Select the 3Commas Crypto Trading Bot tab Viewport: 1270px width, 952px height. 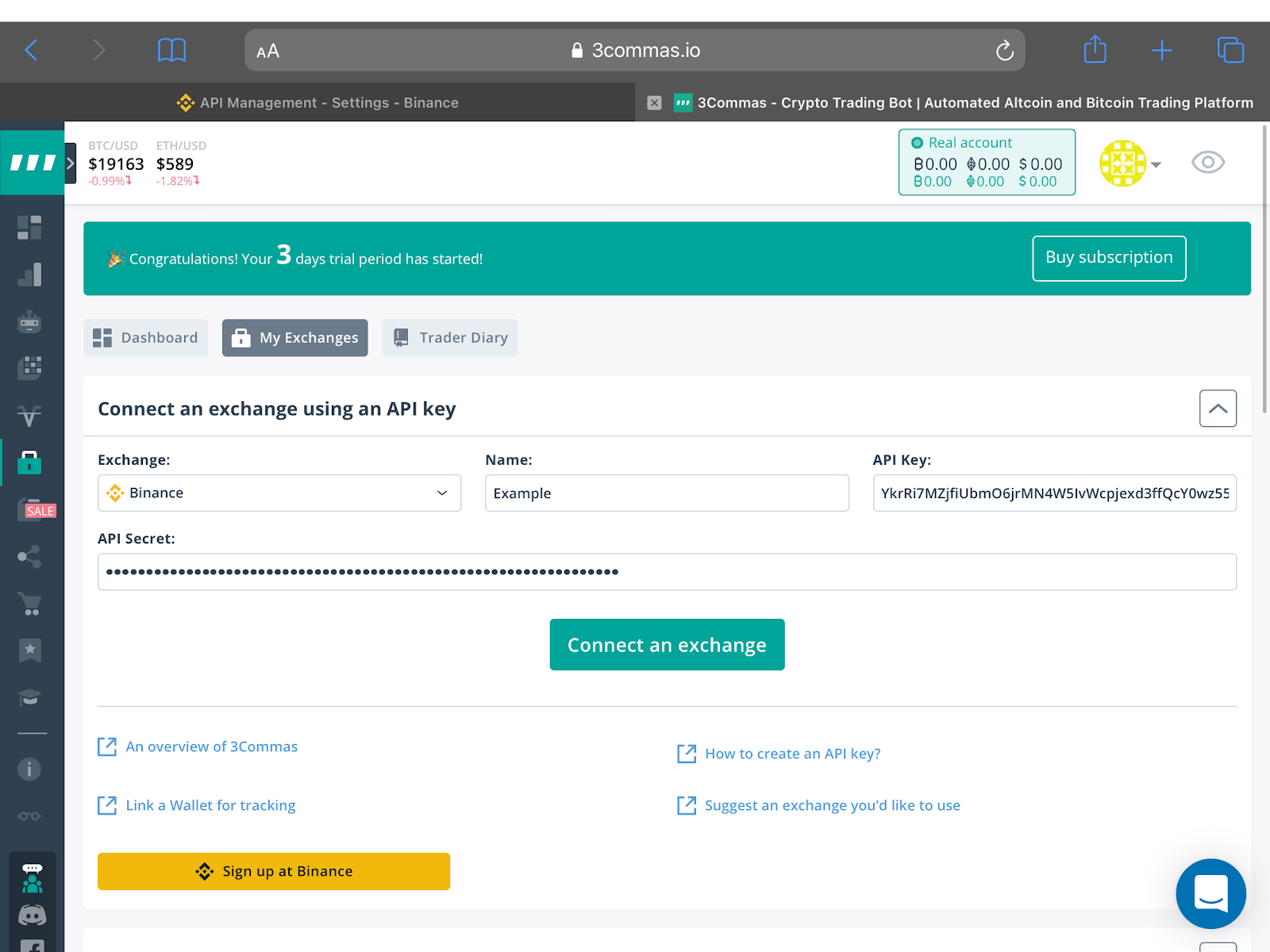(952, 102)
